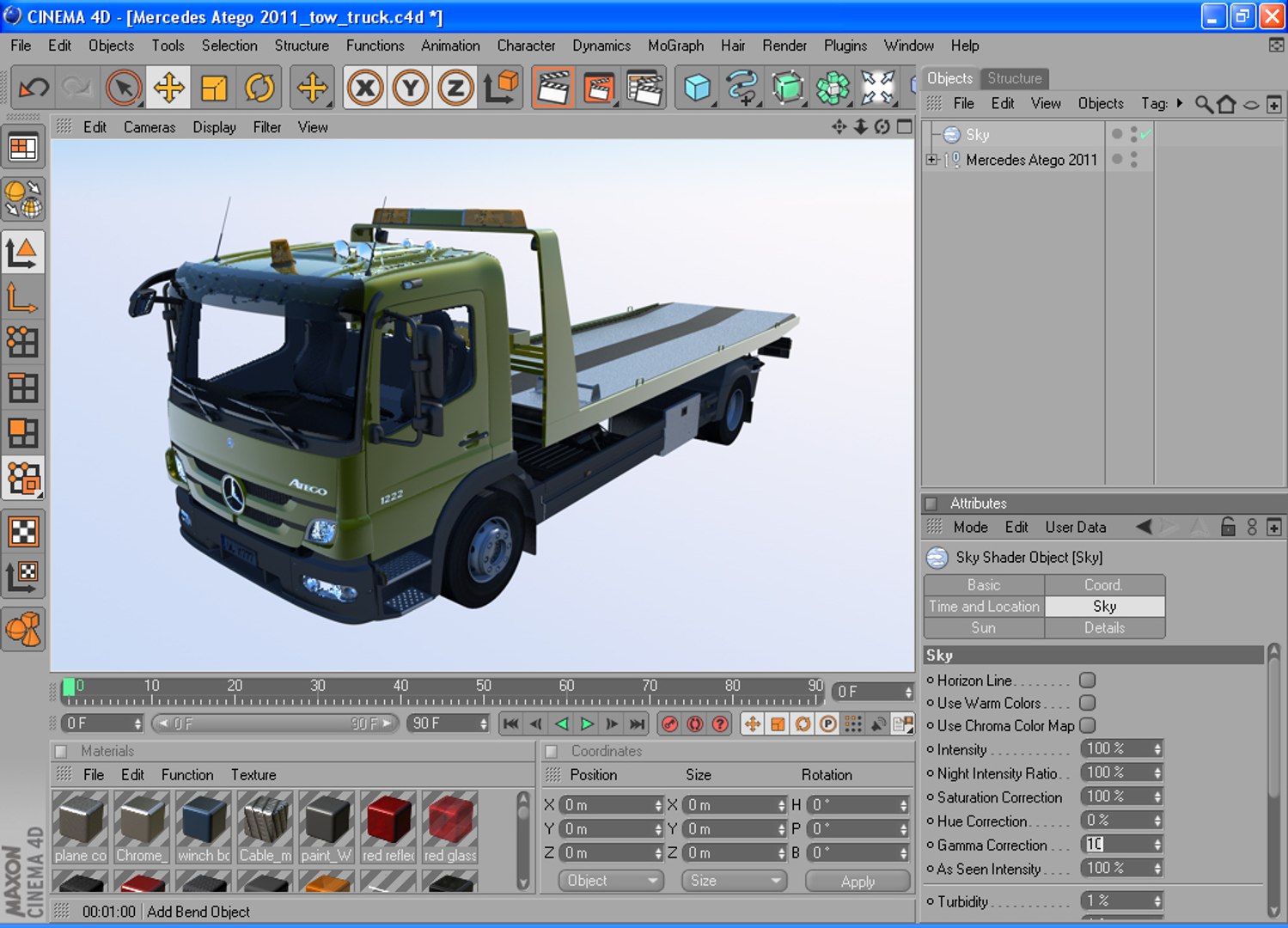Switch to the Structure tab

pyautogui.click(x=1014, y=78)
